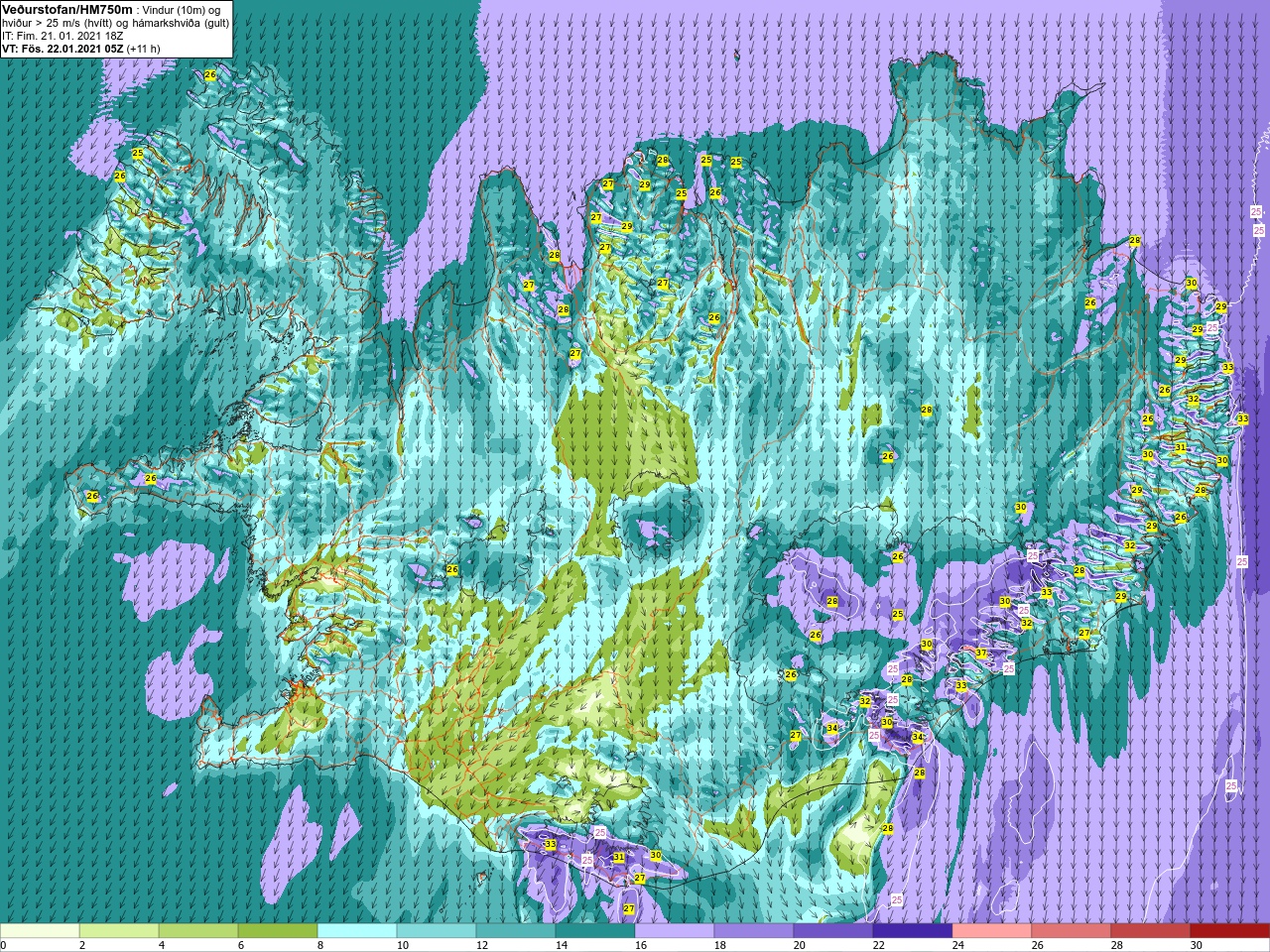Select the light yellow-green 2–4 m/s legend swatch
1270x952 pixels.
point(119,931)
